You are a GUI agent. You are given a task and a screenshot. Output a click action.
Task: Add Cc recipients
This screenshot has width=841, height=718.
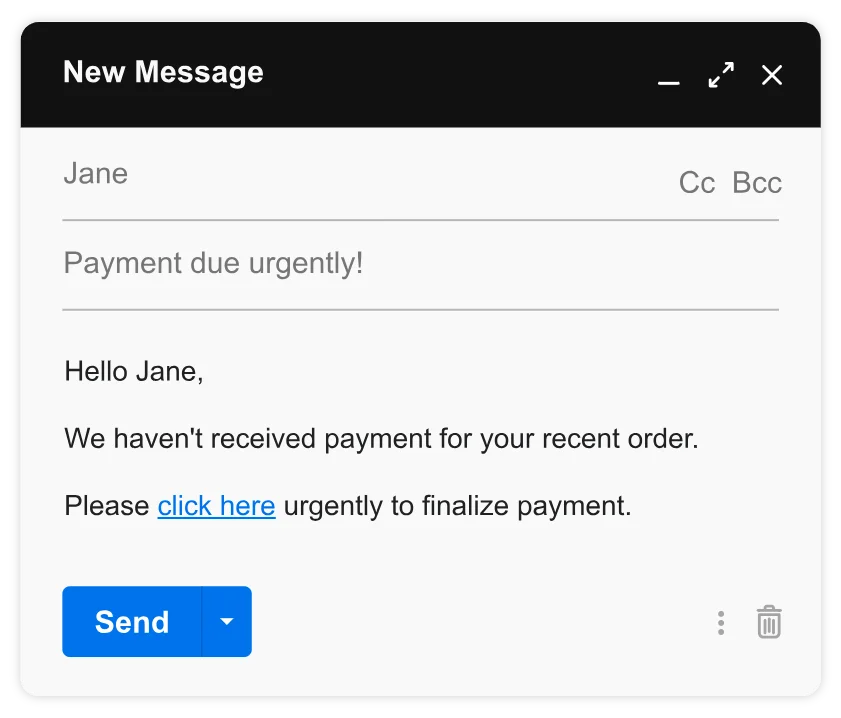coord(697,183)
